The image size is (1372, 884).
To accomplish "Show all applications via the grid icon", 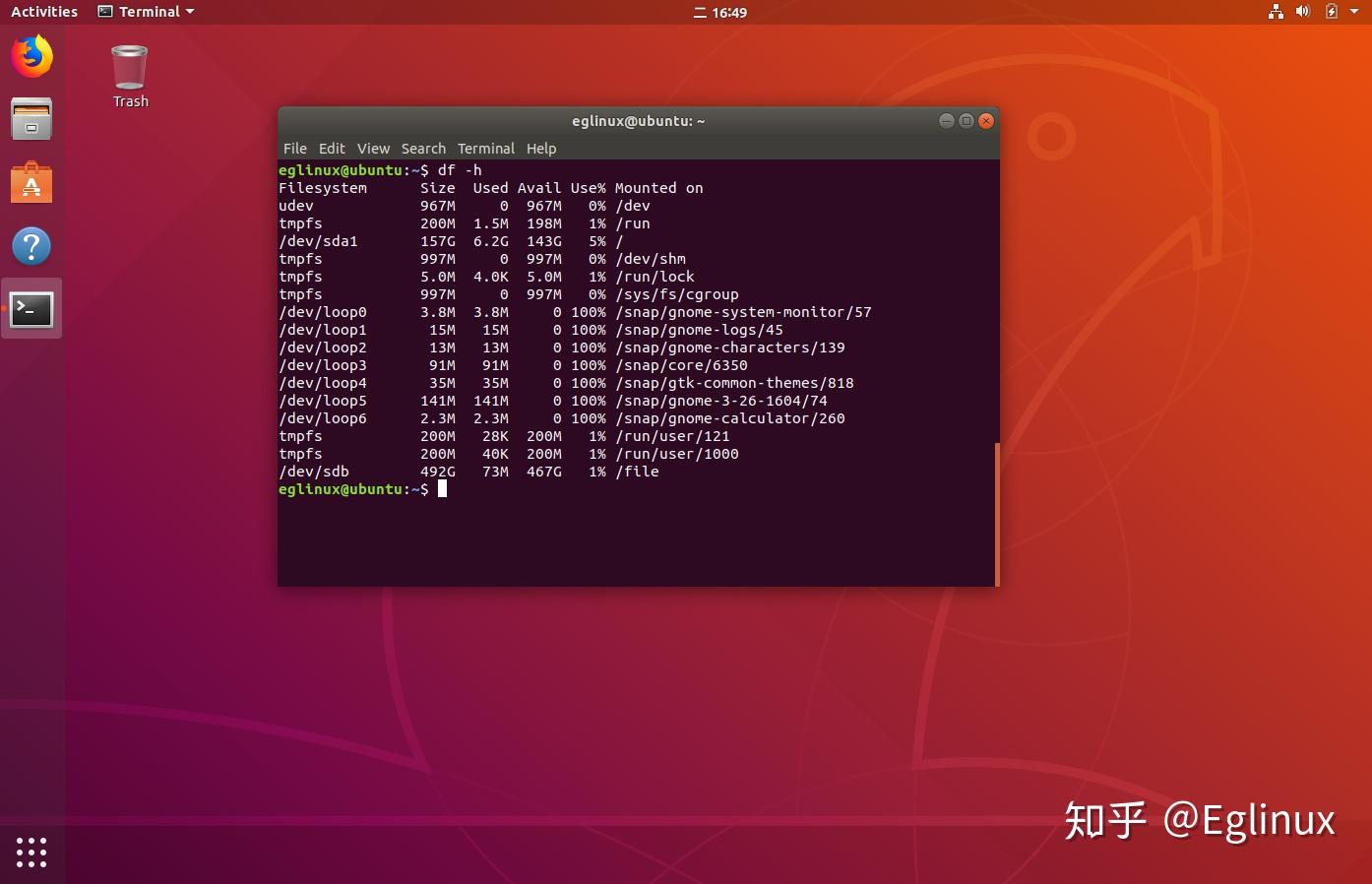I will pyautogui.click(x=31, y=852).
